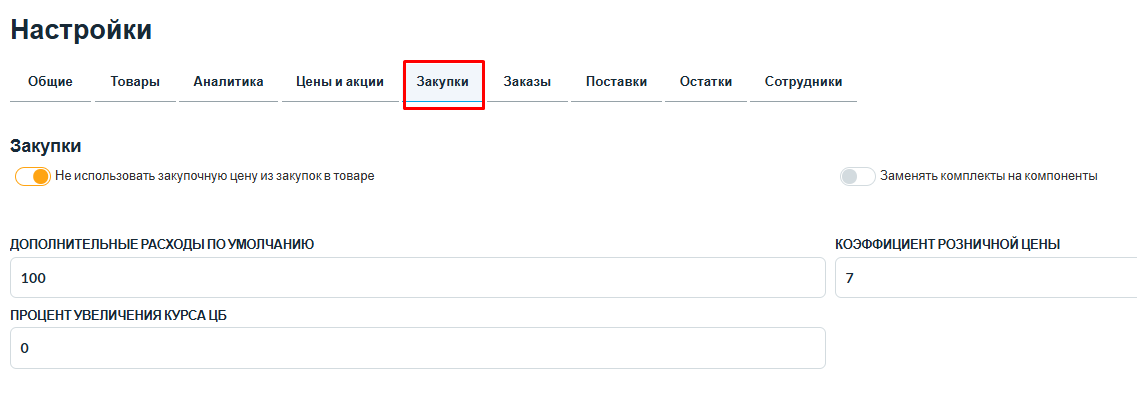Open the Цены и акции tab

coord(340,82)
